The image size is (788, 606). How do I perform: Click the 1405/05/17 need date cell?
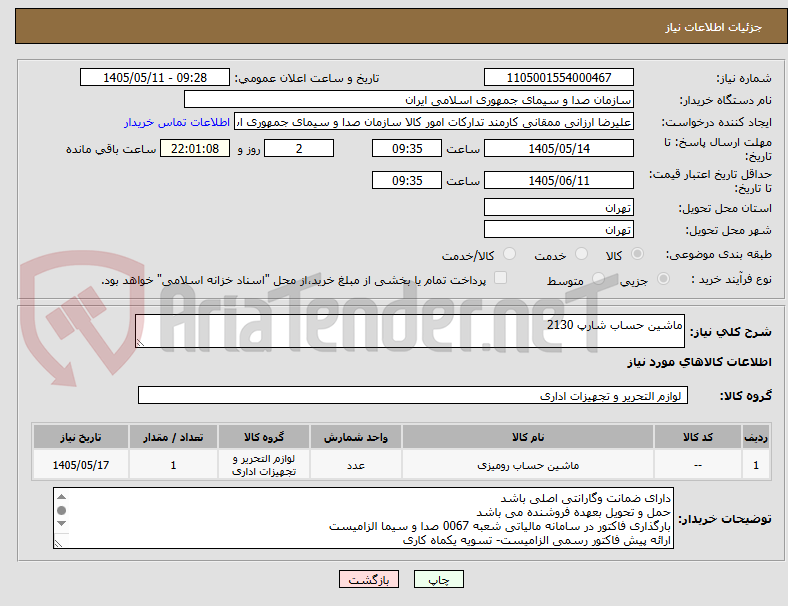click(x=81, y=465)
